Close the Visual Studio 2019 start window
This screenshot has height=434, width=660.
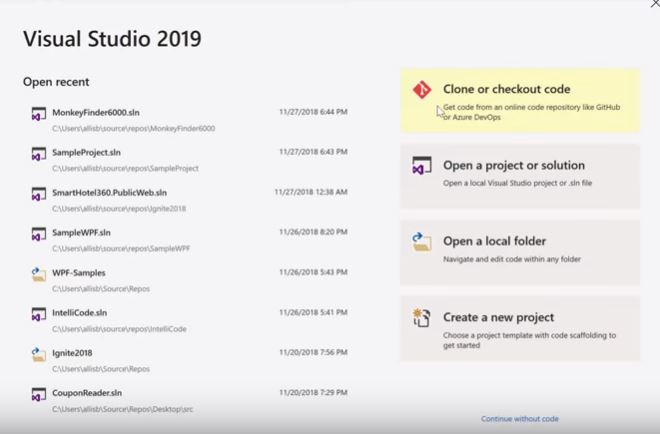(655, 3)
